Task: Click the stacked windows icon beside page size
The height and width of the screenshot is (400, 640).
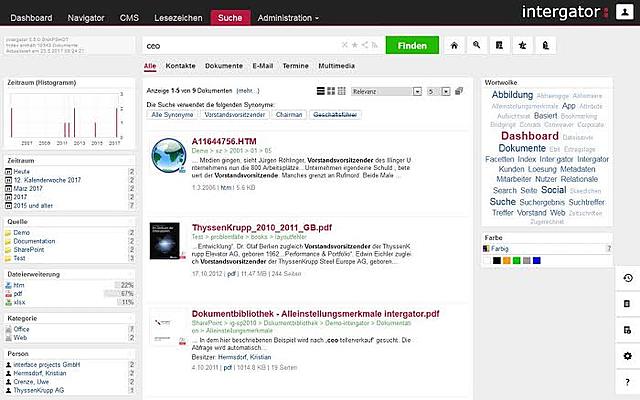Action: (x=459, y=91)
